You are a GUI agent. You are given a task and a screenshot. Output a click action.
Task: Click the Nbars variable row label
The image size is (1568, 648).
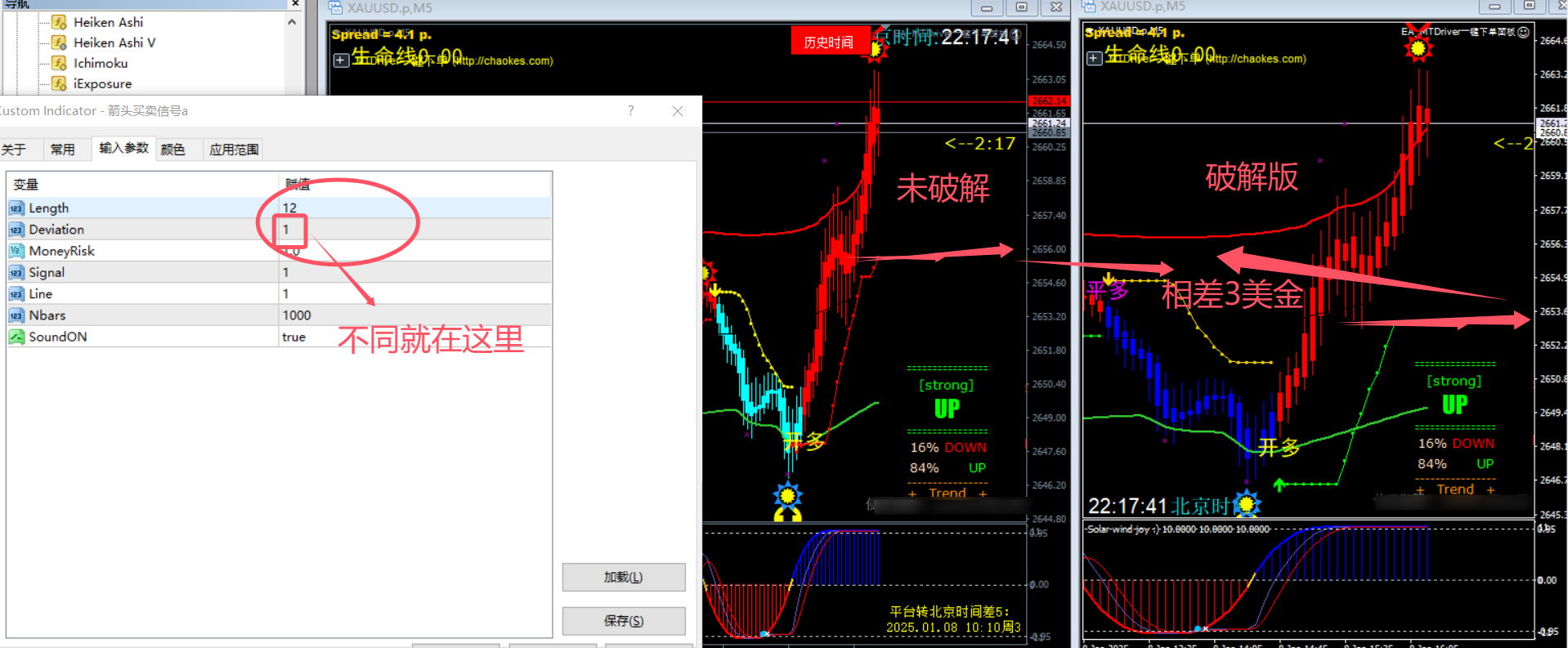47,315
